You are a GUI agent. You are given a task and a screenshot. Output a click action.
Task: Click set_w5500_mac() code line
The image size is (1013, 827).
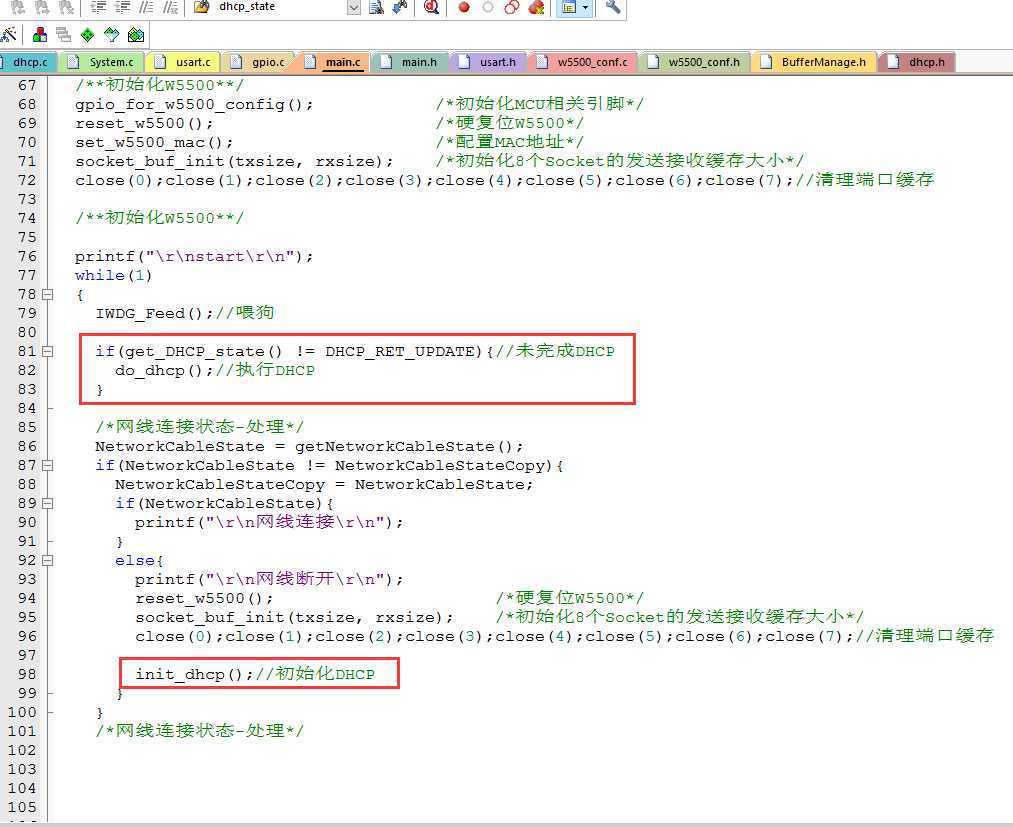pyautogui.click(x=154, y=142)
